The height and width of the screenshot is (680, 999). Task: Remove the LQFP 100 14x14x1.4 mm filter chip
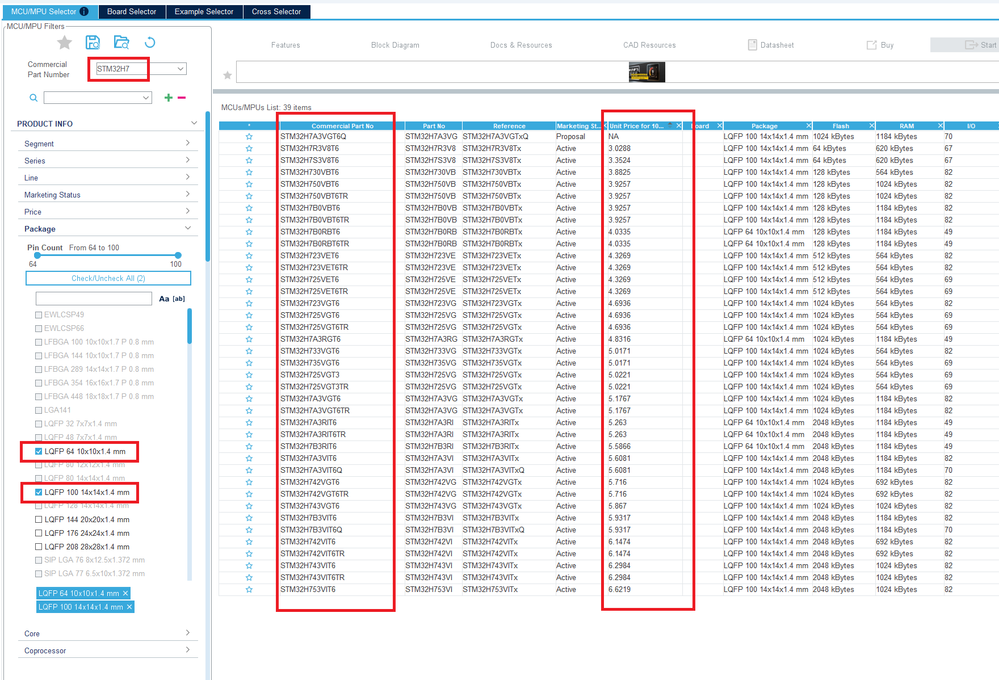pos(129,607)
